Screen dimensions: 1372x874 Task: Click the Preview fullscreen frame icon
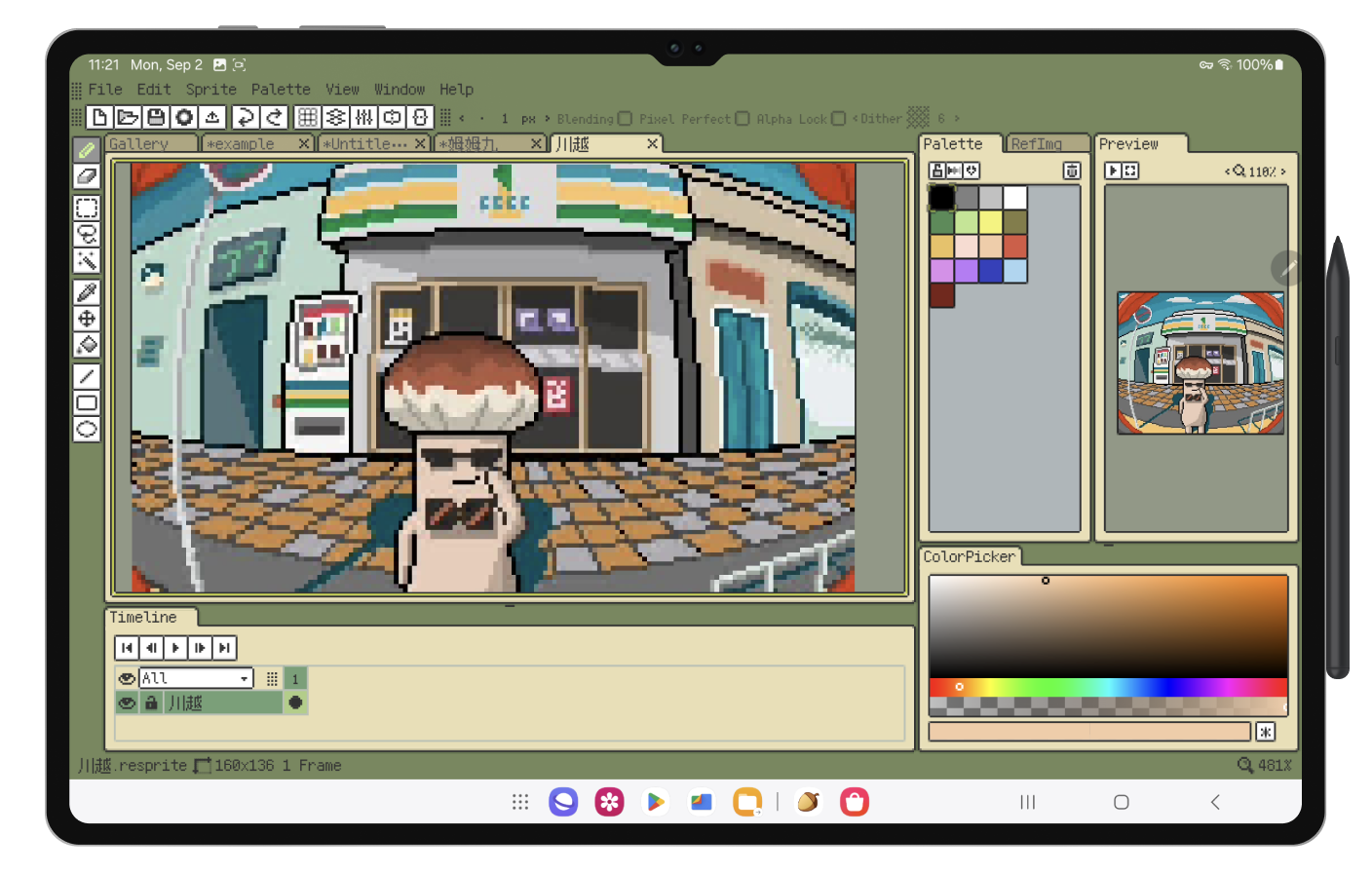tap(1130, 171)
